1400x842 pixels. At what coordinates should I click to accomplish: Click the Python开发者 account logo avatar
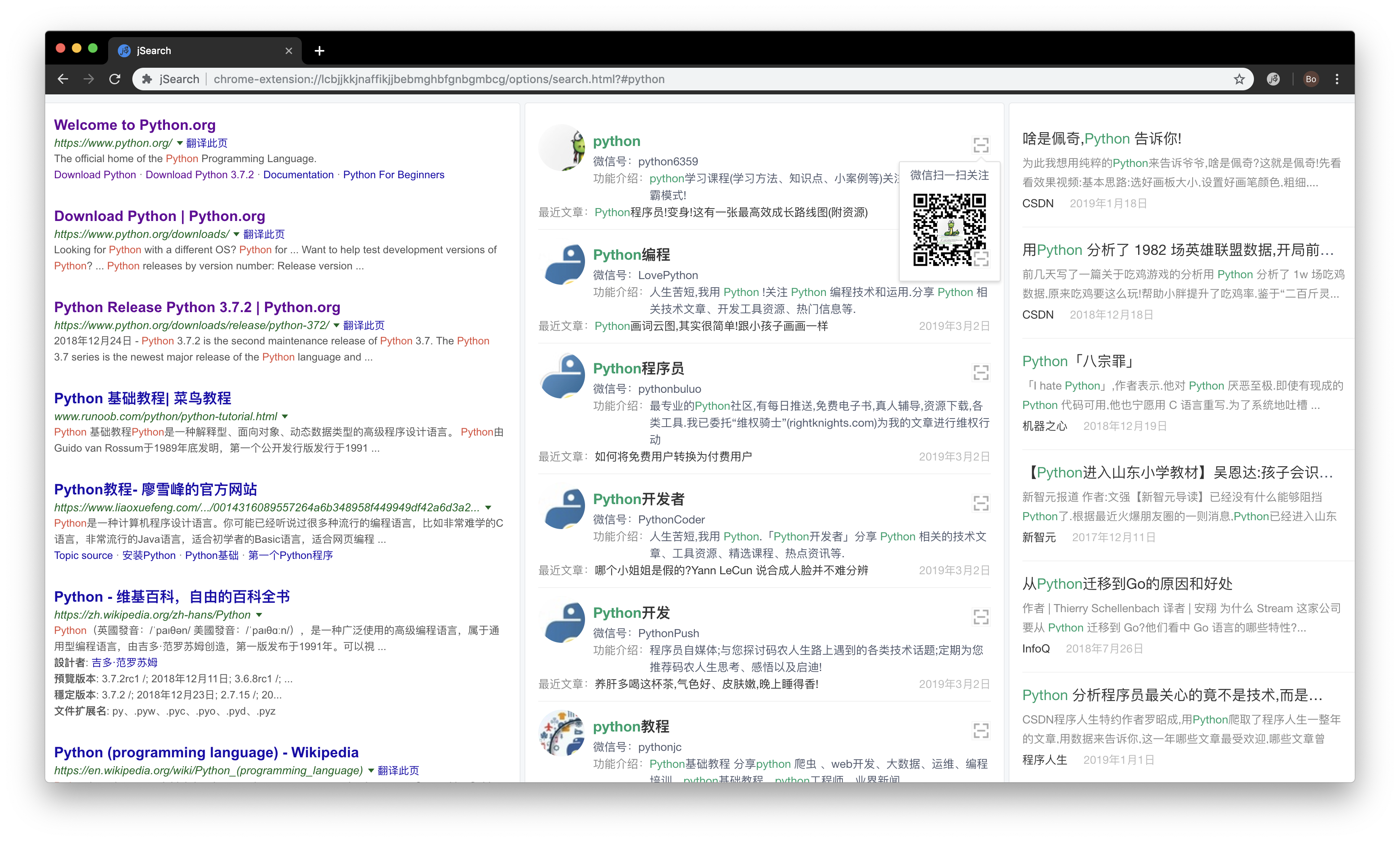[562, 506]
